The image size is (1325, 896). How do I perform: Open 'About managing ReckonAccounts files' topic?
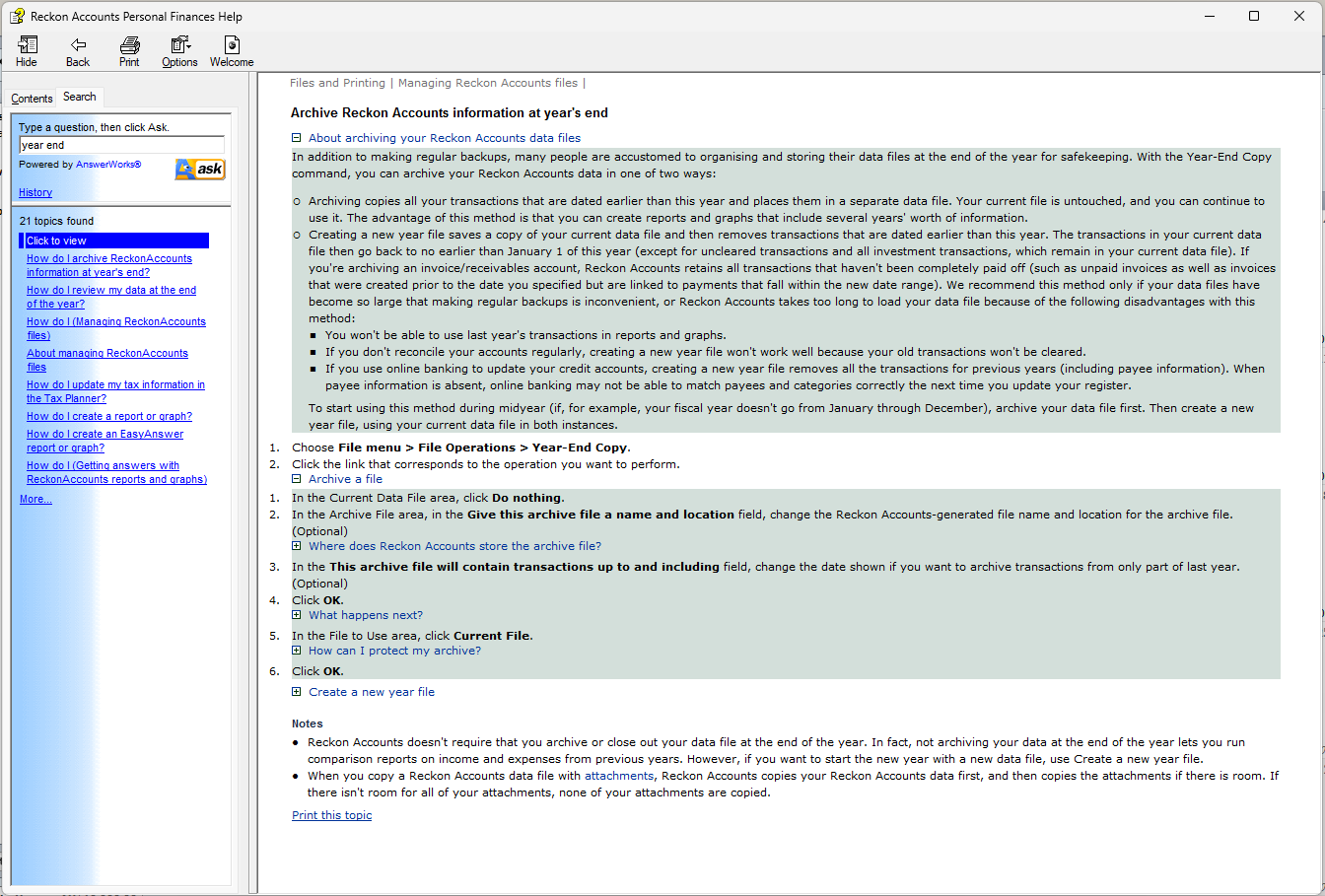point(107,360)
